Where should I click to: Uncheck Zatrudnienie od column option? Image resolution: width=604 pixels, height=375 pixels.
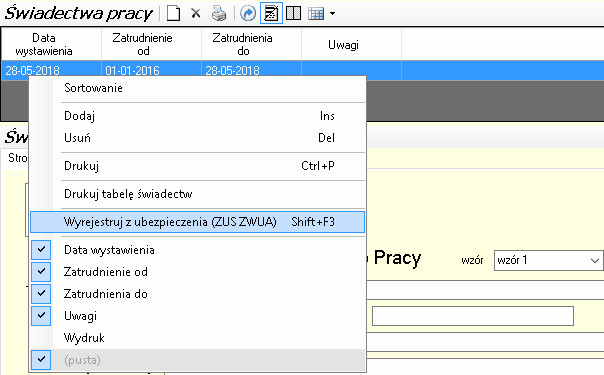(197, 272)
